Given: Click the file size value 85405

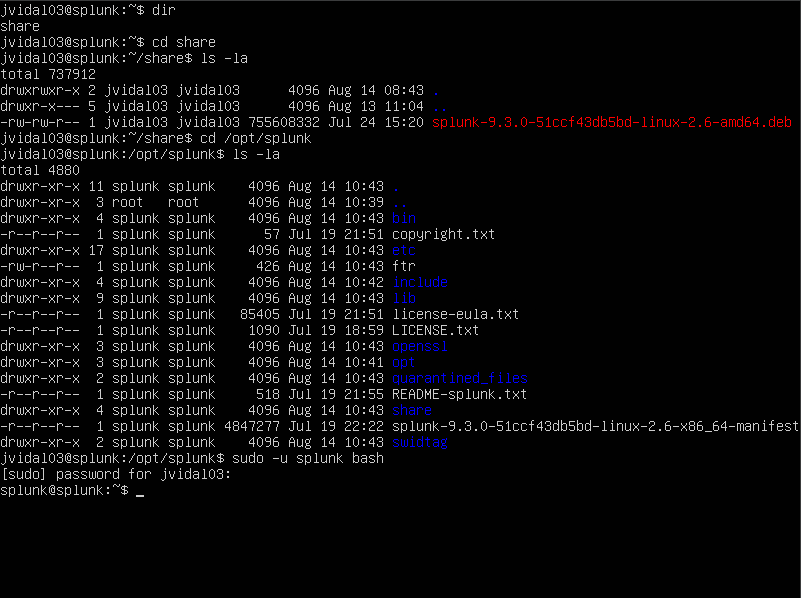Looking at the screenshot, I should click(260, 315).
